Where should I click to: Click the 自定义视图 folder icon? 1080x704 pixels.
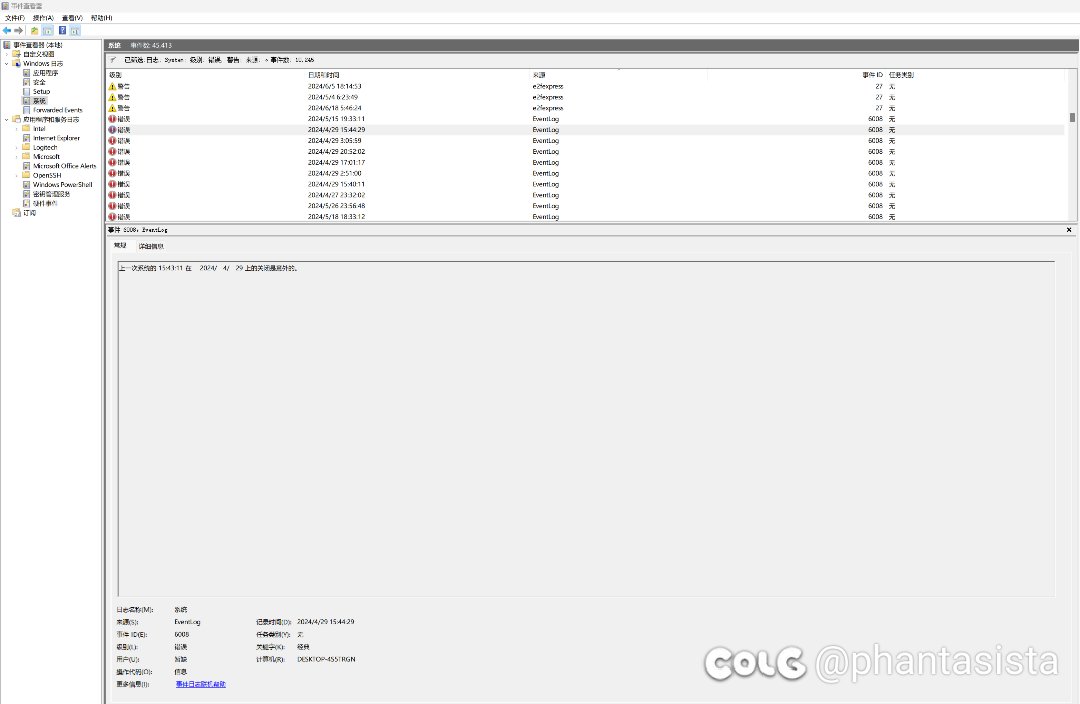coord(17,54)
